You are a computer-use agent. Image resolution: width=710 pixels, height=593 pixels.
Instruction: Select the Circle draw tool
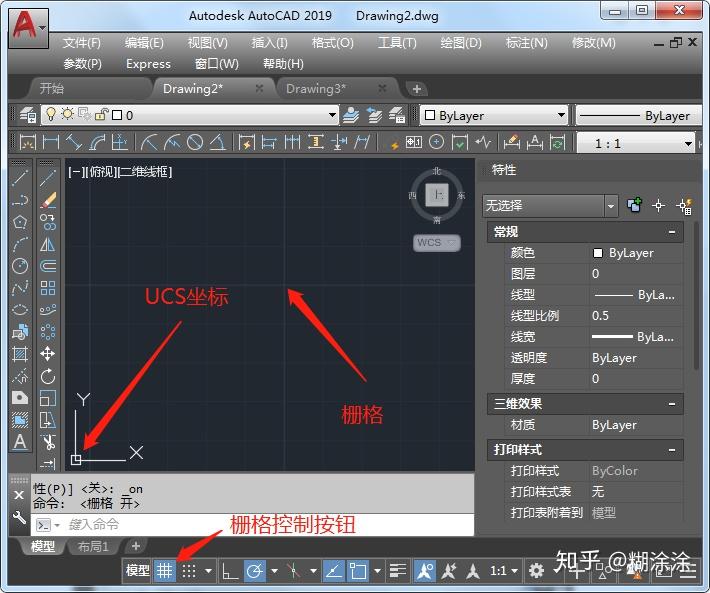coord(20,266)
